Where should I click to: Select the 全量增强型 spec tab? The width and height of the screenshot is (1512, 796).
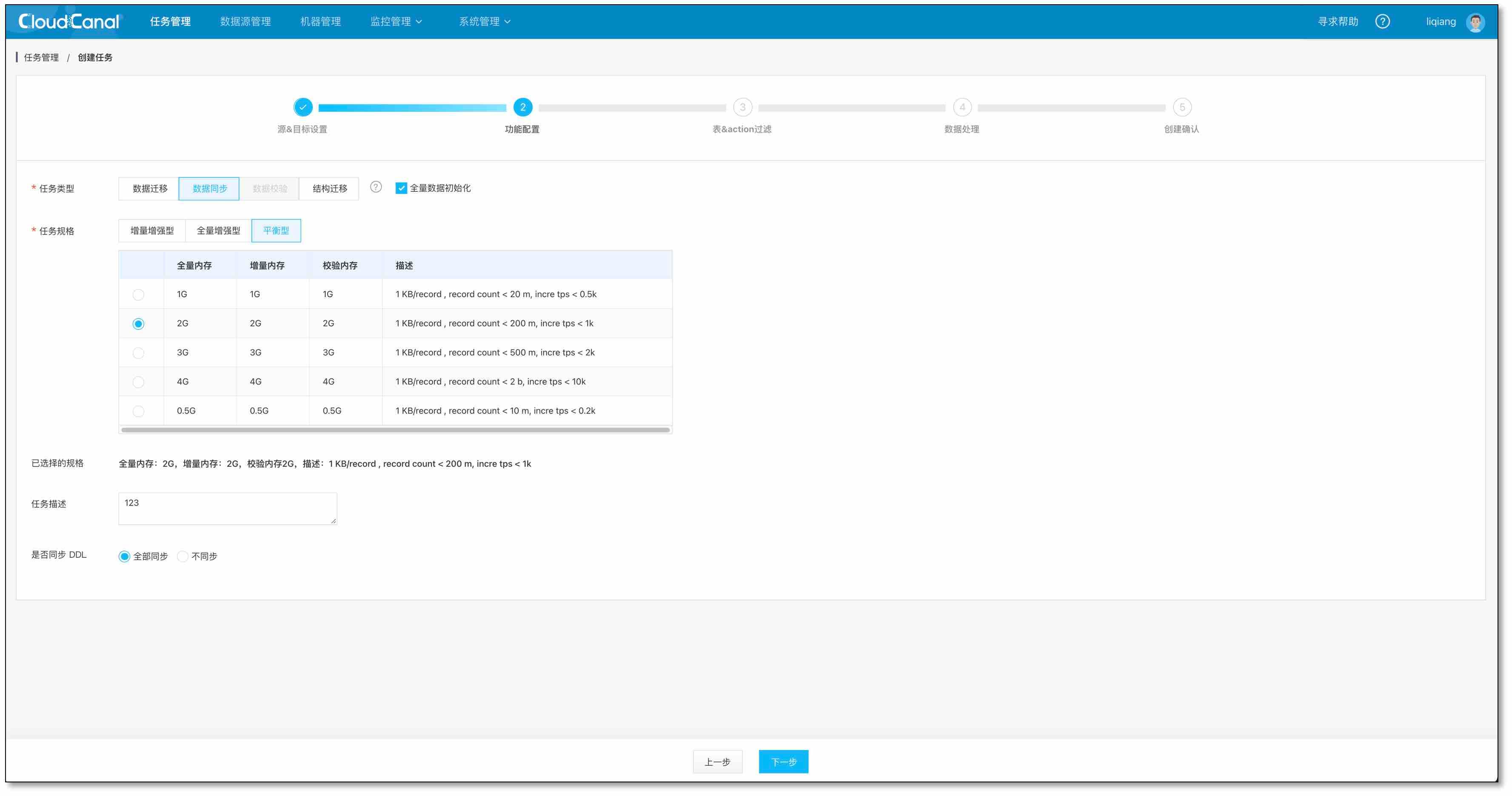tap(218, 230)
